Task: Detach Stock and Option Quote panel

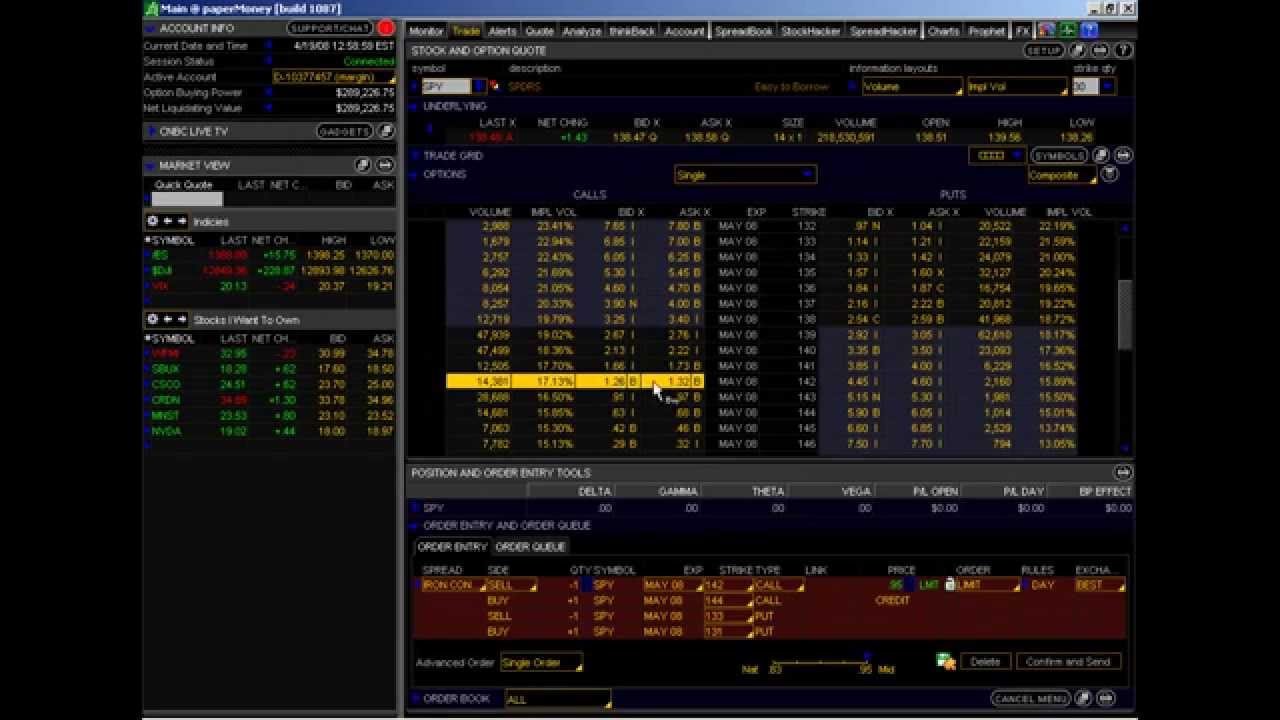Action: pyautogui.click(x=1078, y=50)
